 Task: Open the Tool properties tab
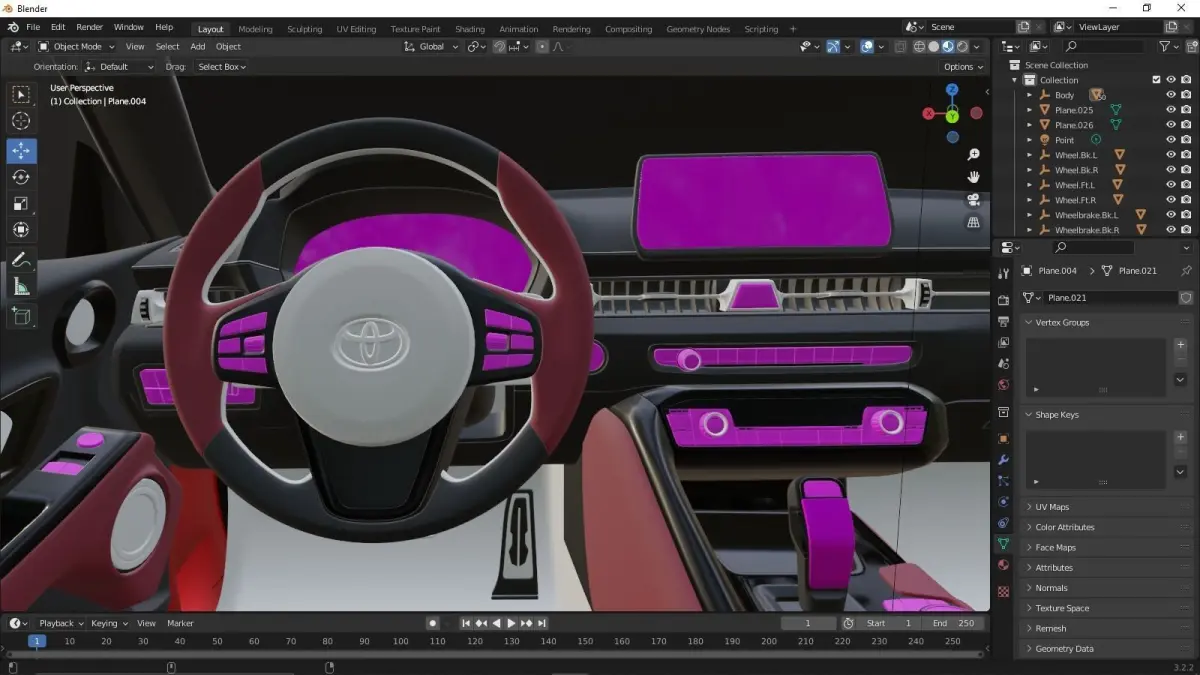1003,274
